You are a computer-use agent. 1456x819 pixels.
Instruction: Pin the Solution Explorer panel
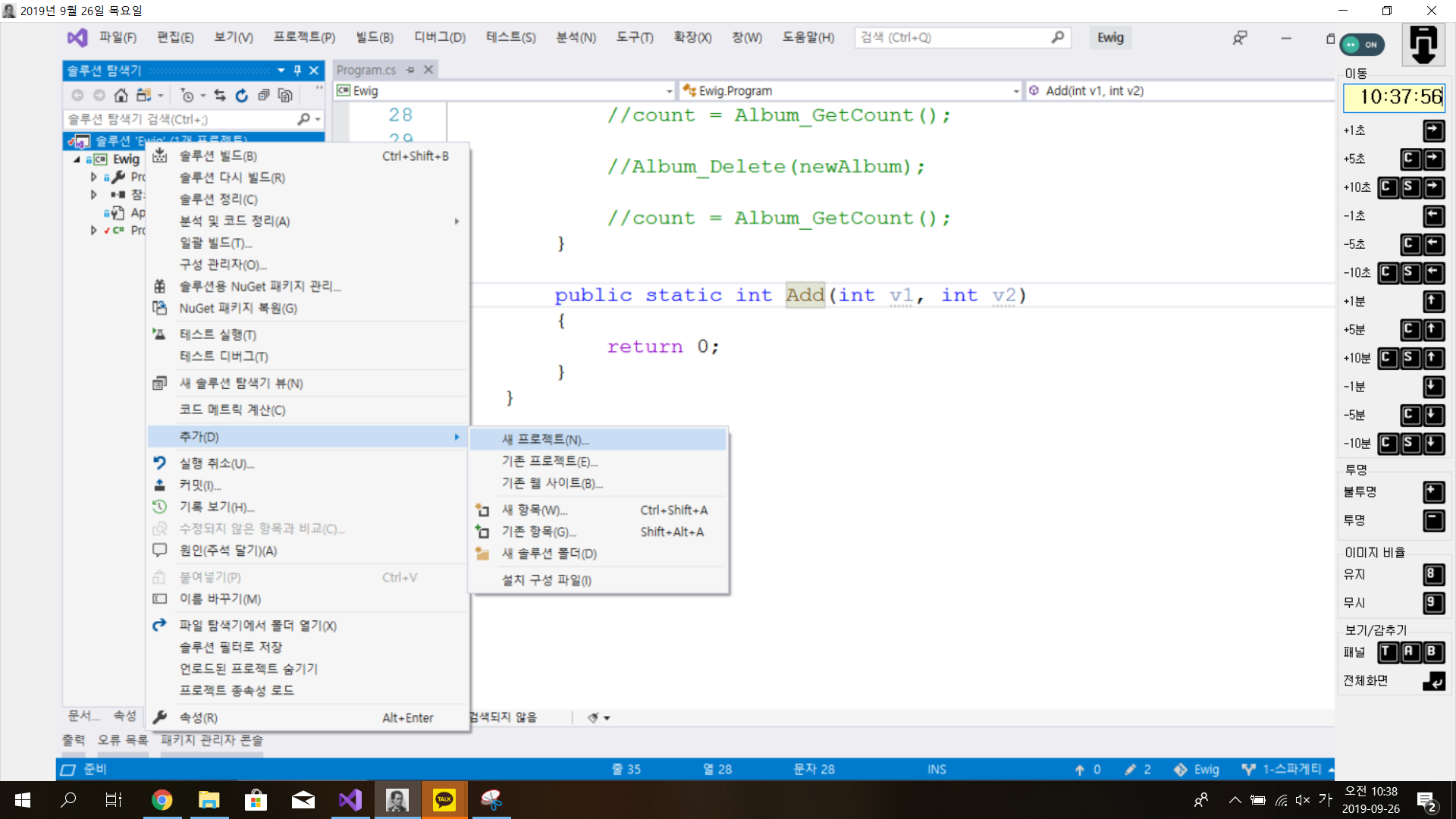297,71
